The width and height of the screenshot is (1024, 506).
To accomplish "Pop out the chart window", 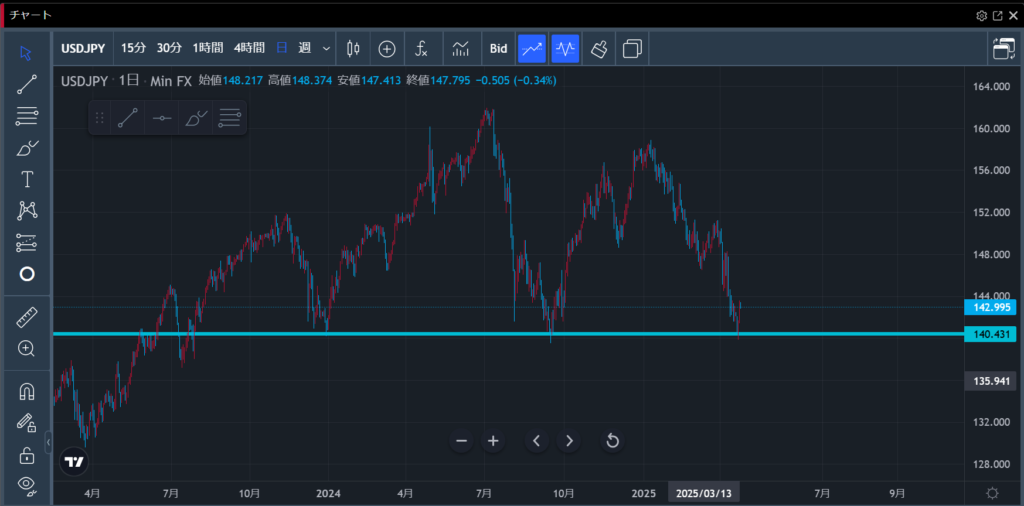I will pyautogui.click(x=998, y=16).
